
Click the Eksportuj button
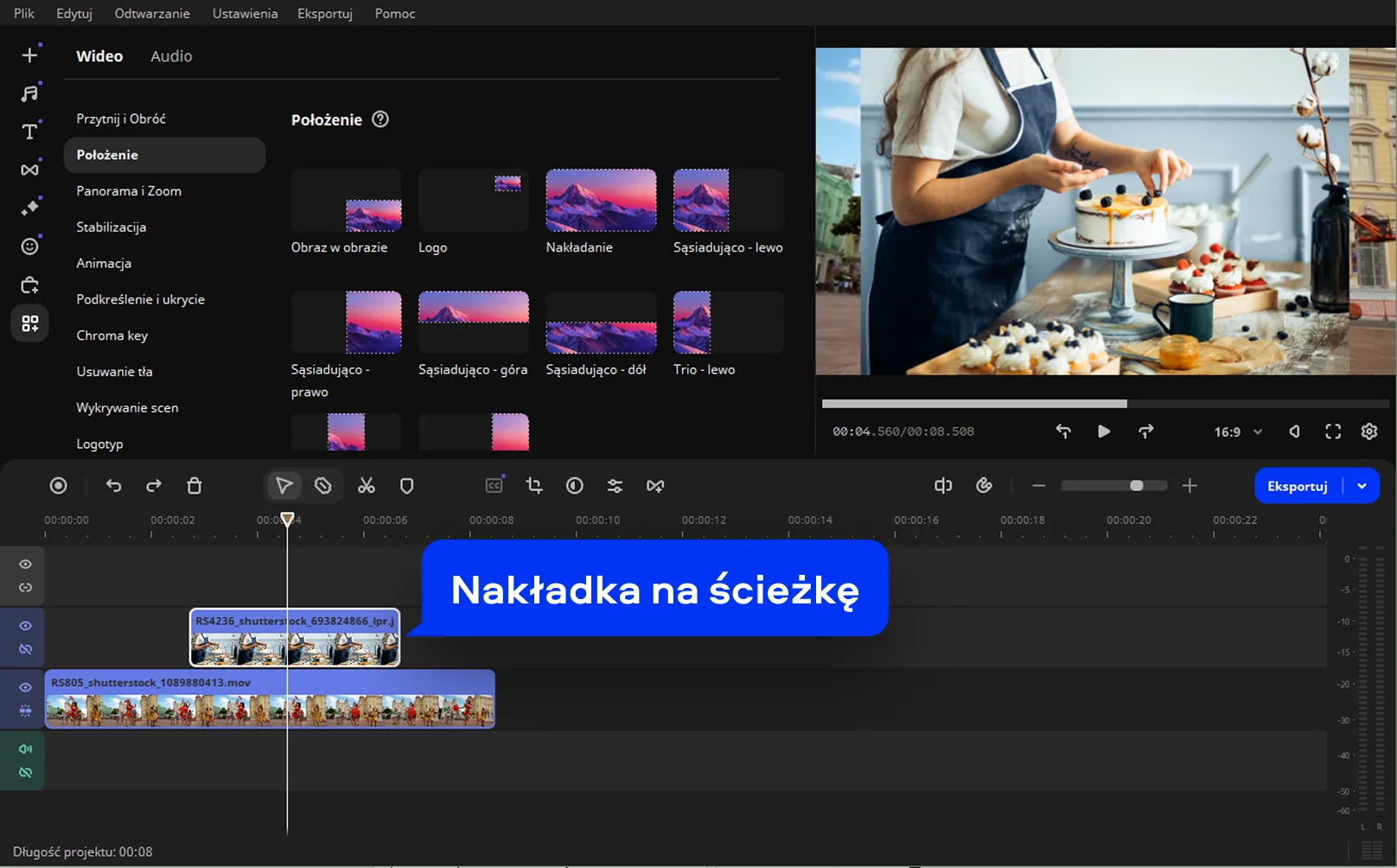[x=1297, y=486]
